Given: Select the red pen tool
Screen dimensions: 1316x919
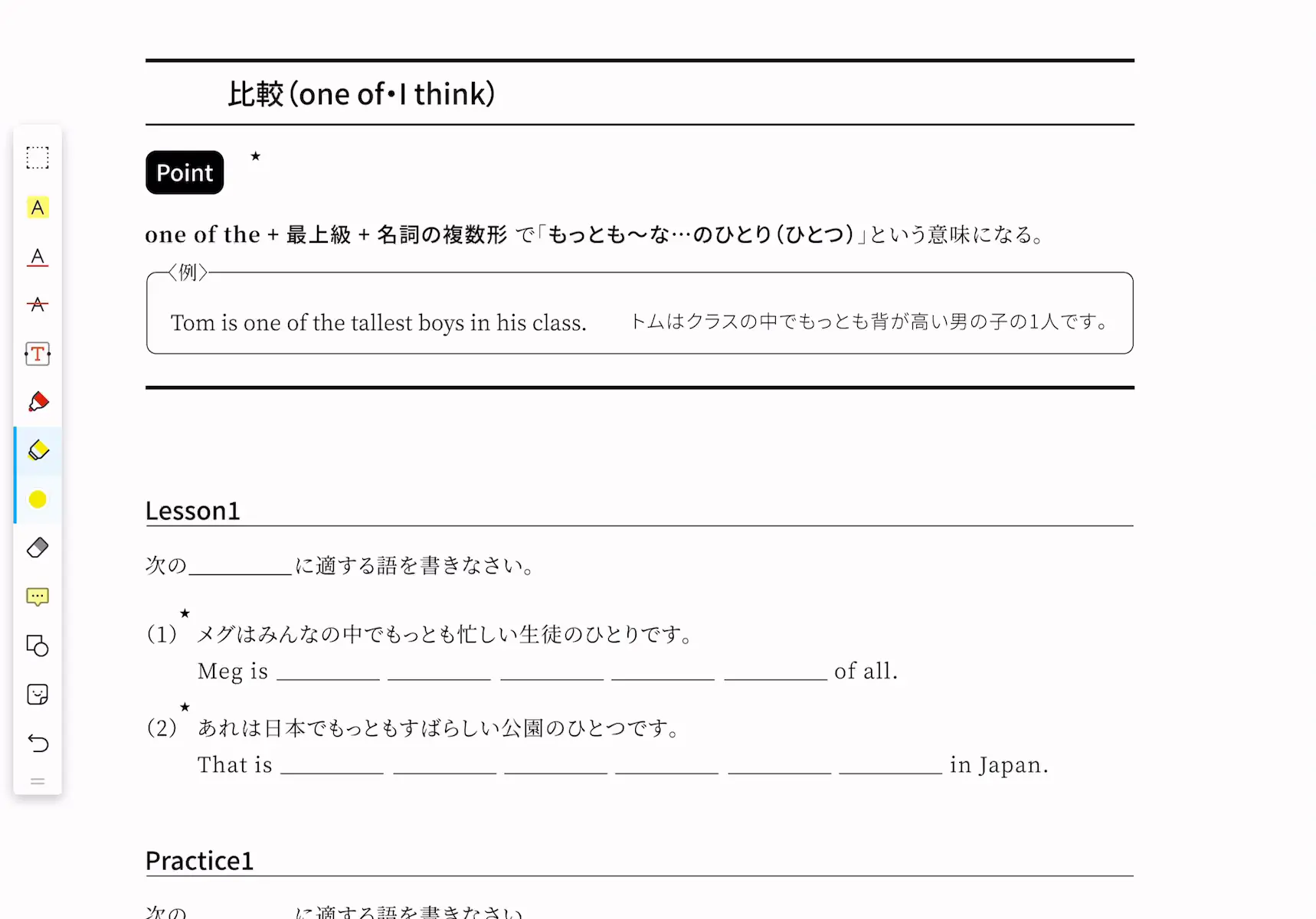Looking at the screenshot, I should tap(38, 402).
